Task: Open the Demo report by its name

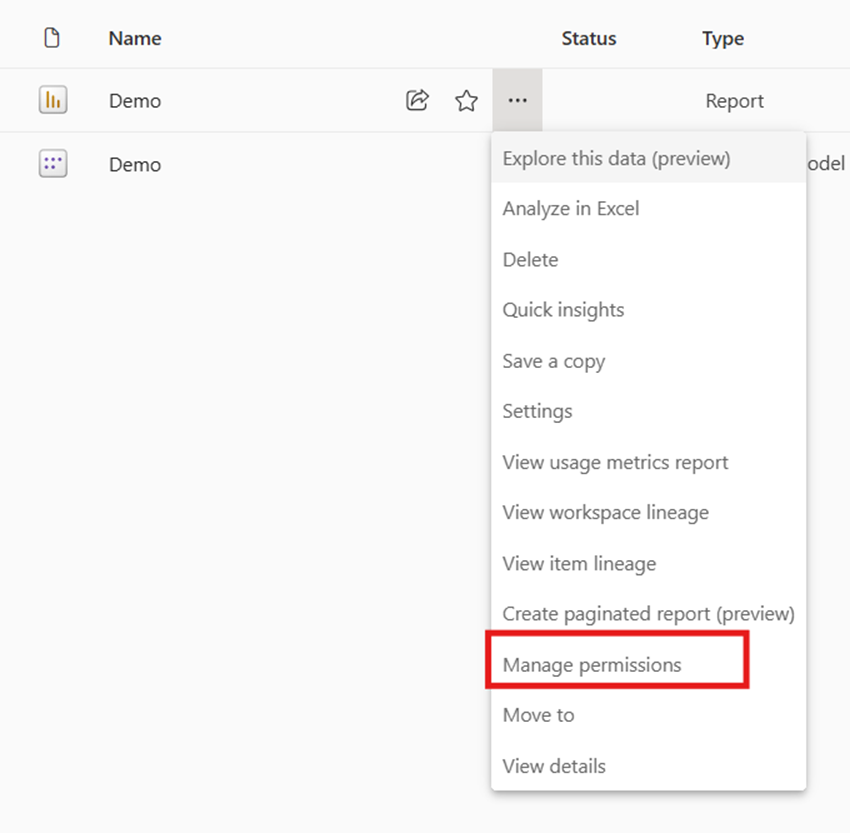Action: [x=135, y=101]
